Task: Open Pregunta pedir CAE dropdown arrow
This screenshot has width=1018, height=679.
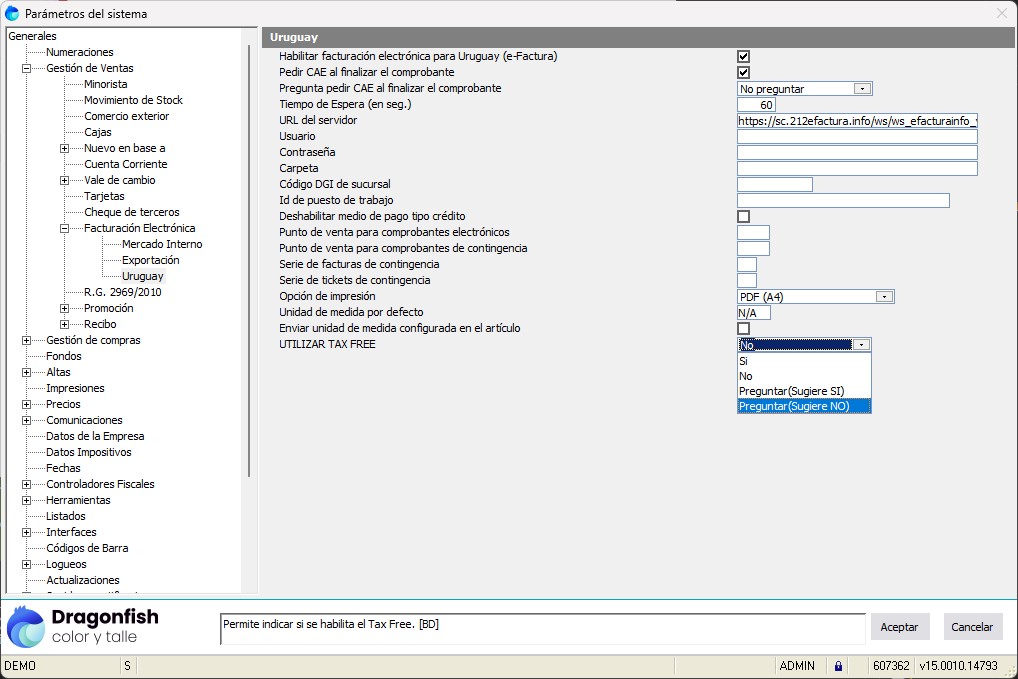Action: [862, 89]
